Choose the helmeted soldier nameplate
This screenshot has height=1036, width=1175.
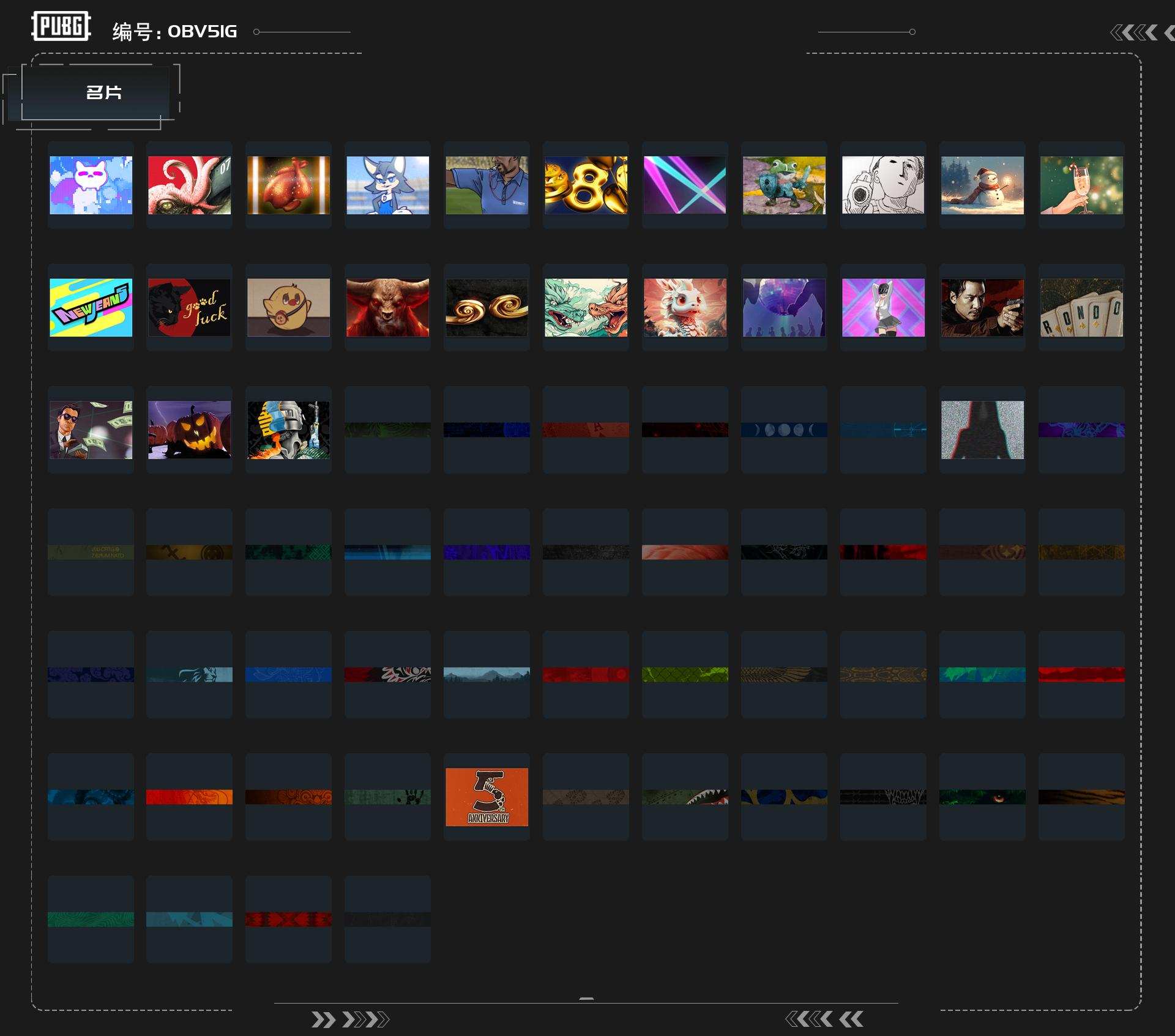tap(289, 430)
